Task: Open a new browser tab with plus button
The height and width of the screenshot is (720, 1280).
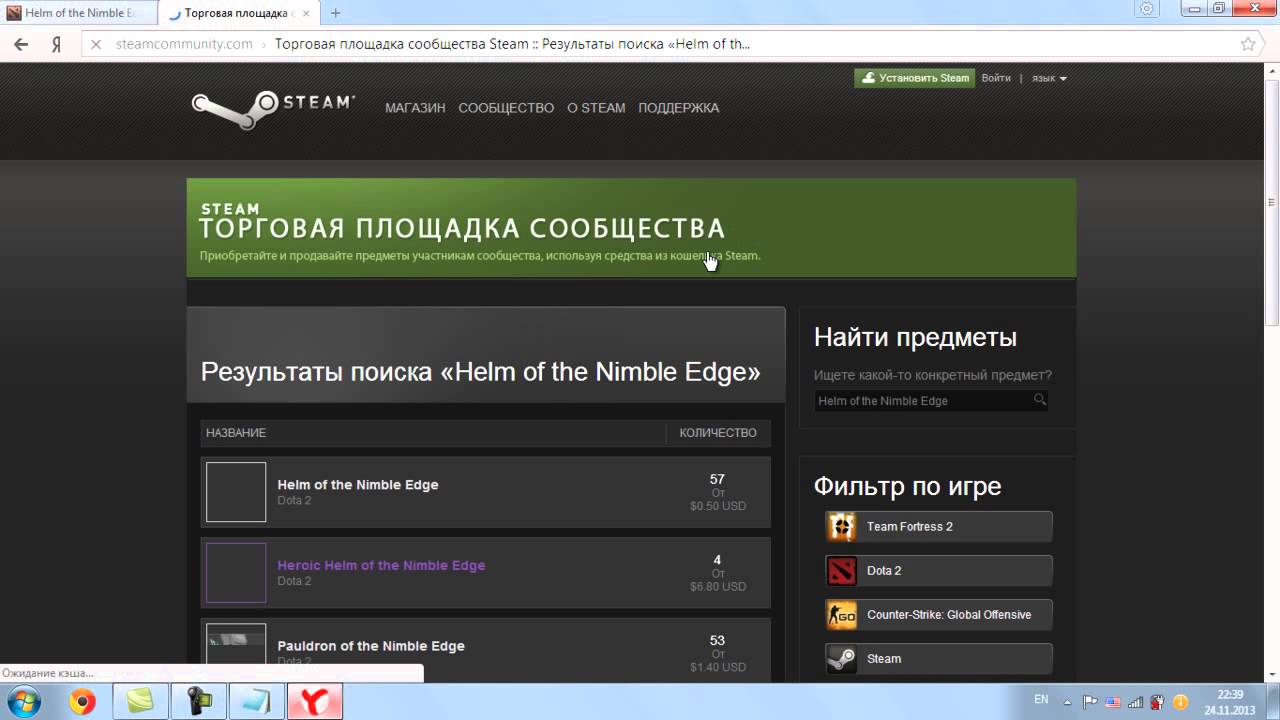Action: pos(335,13)
